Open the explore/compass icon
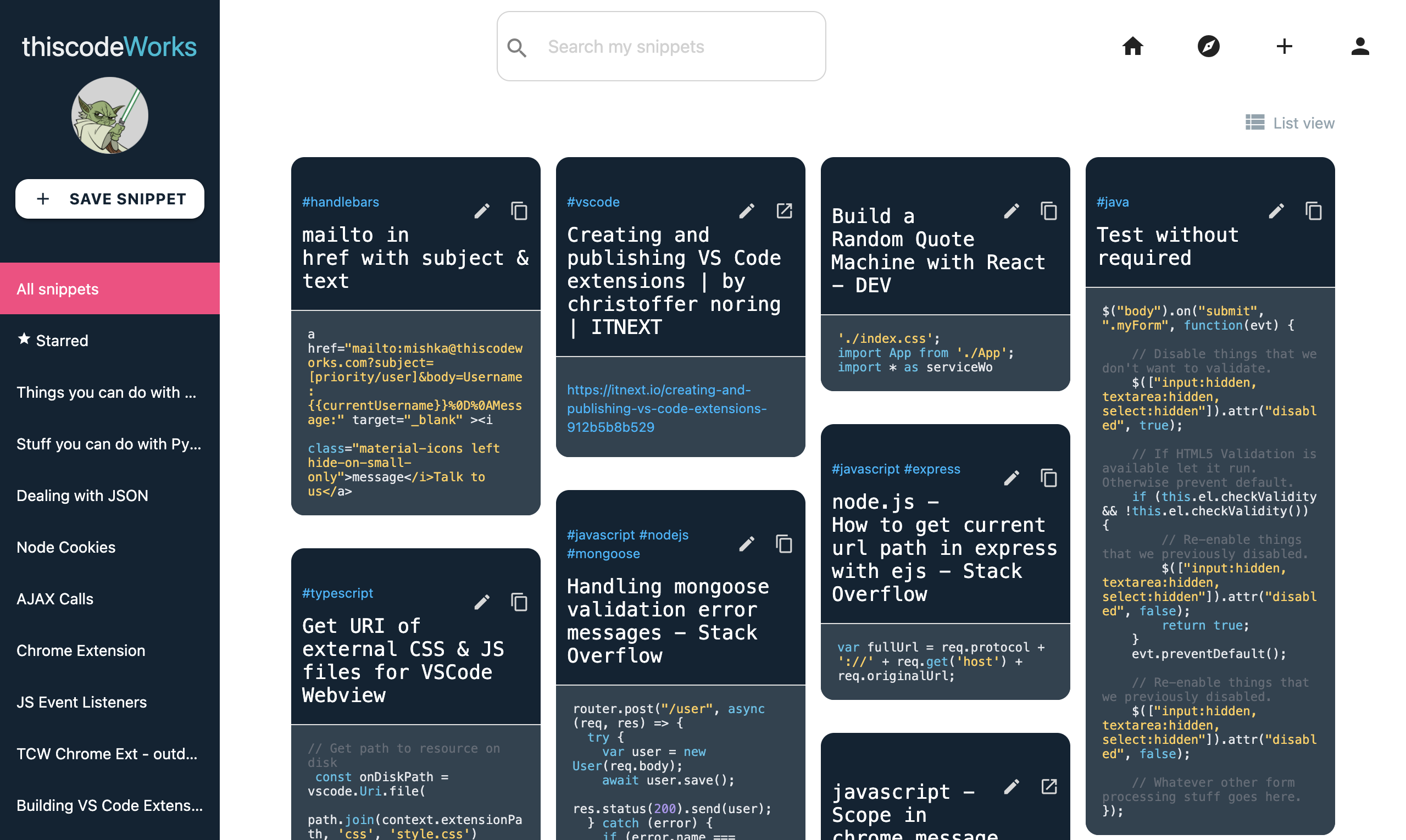Screen dimensions: 1406x840 coord(1208,45)
